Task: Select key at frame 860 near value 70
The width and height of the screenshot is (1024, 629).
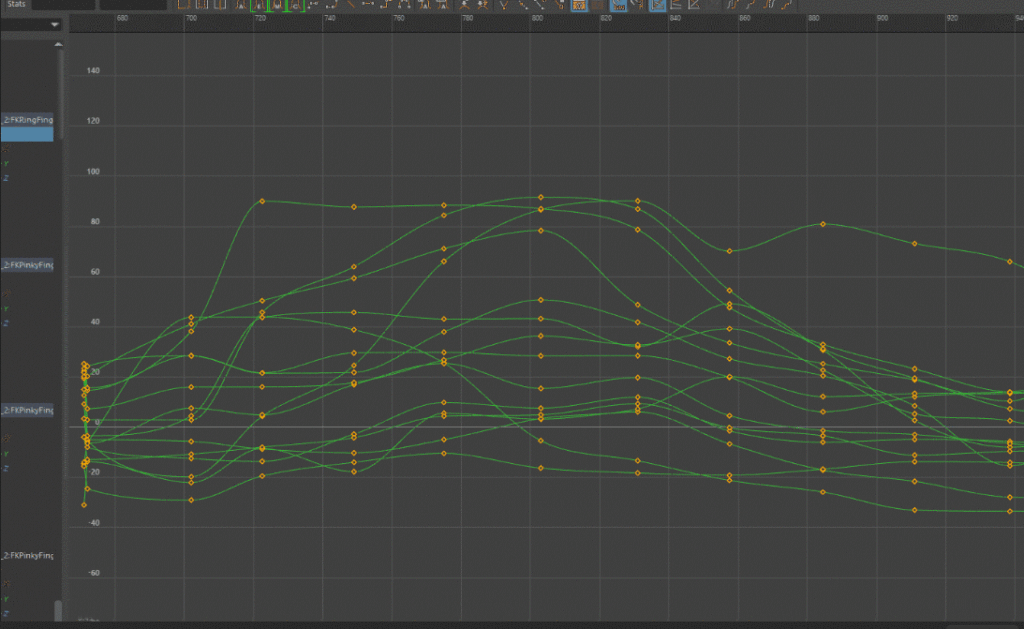Action: pyautogui.click(x=729, y=251)
